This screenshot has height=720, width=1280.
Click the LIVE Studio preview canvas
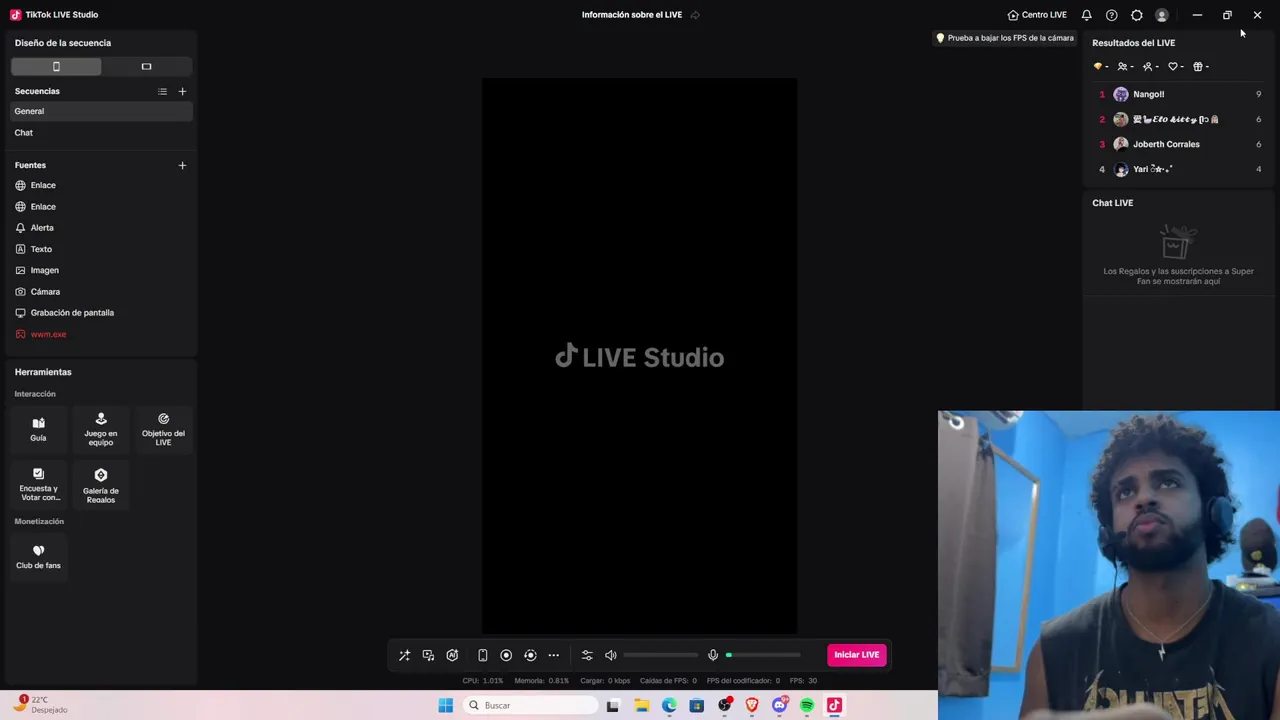click(x=640, y=356)
